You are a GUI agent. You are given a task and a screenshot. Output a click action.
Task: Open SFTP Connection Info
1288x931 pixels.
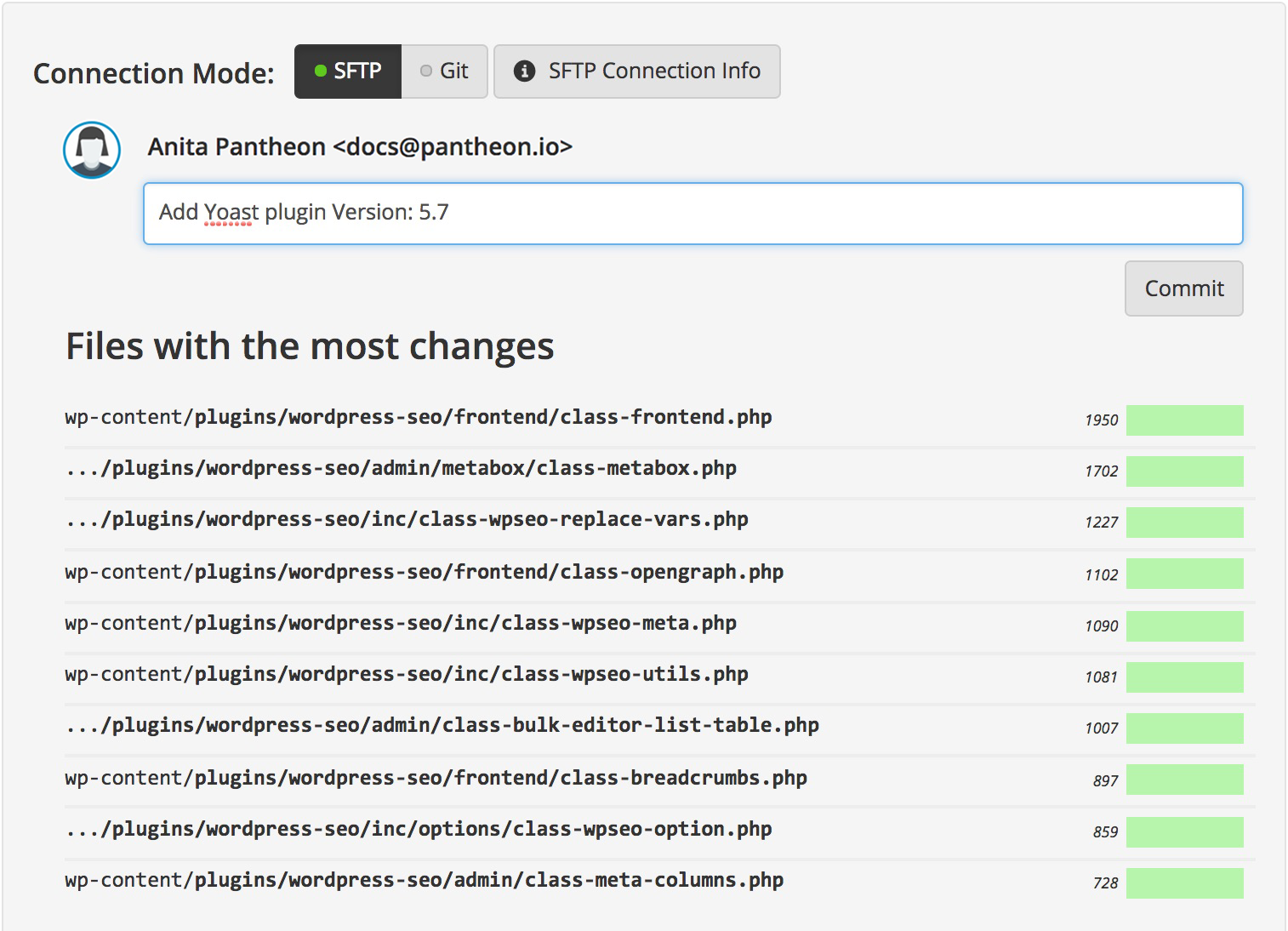636,71
